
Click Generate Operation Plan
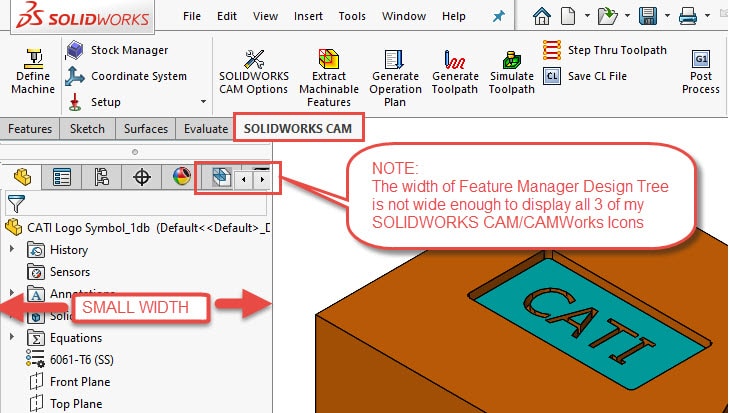coord(395,68)
